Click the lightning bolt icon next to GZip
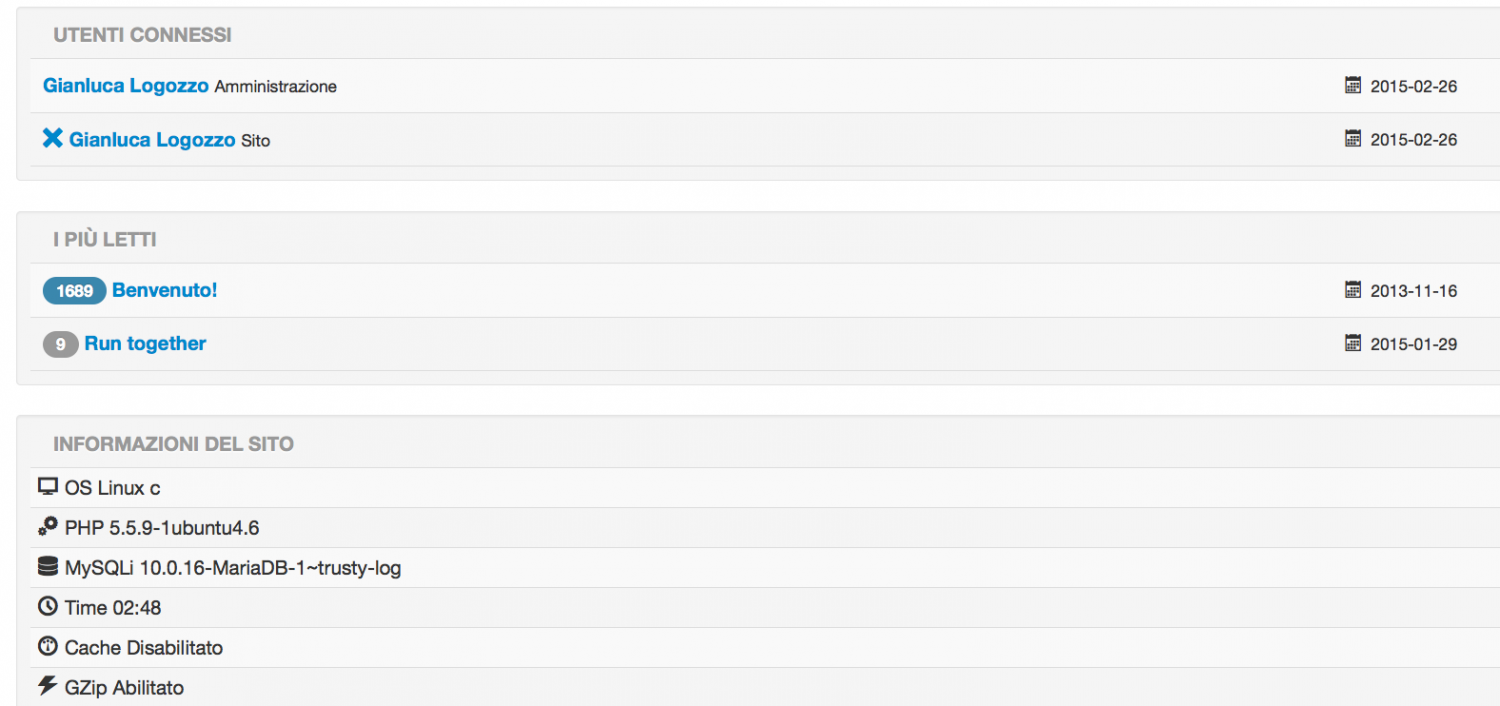Screen dimensions: 1500x706 [47, 686]
